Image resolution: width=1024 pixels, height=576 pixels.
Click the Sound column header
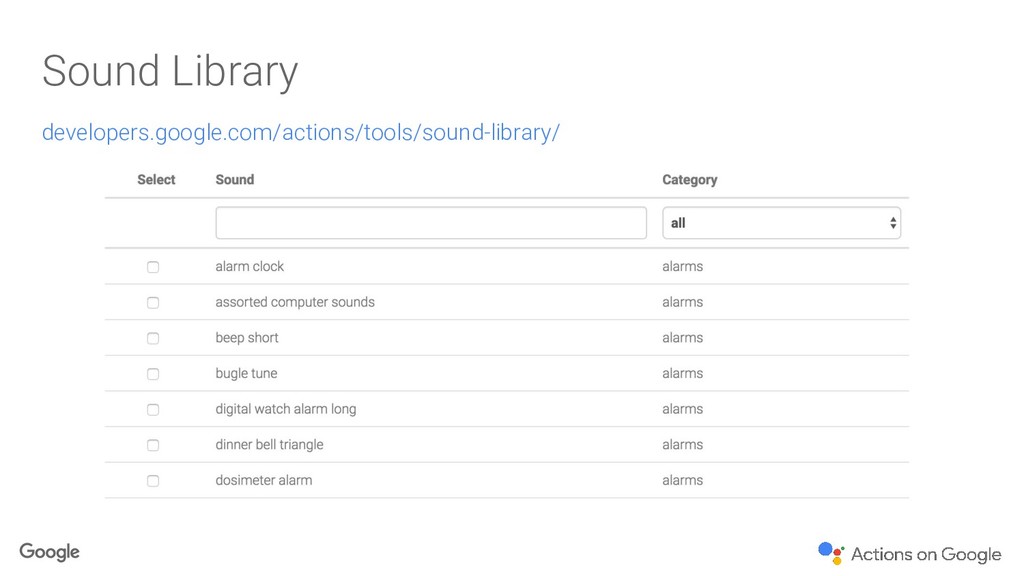tap(235, 180)
